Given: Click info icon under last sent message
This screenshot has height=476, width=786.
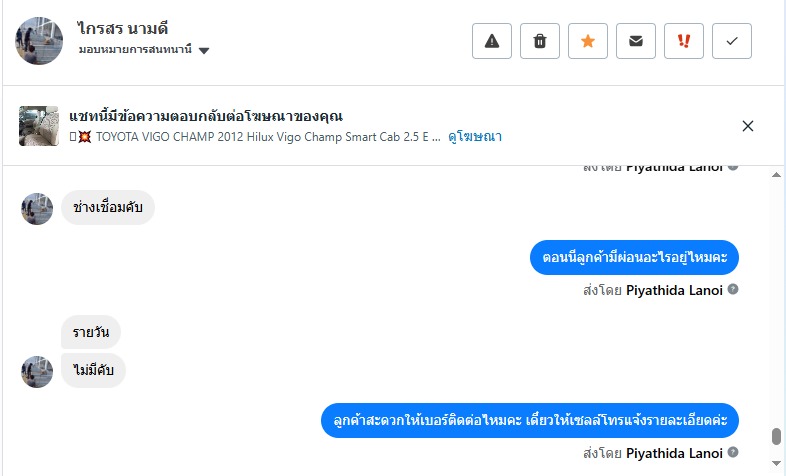Looking at the screenshot, I should tap(733, 453).
